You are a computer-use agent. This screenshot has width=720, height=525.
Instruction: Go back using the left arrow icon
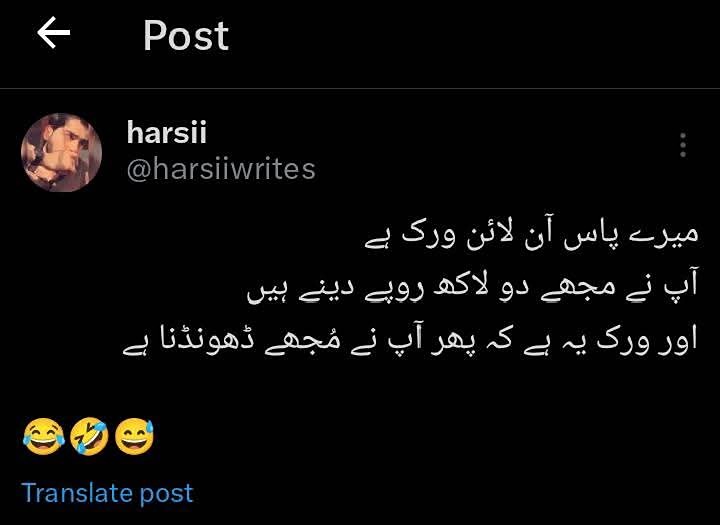[x=54, y=33]
